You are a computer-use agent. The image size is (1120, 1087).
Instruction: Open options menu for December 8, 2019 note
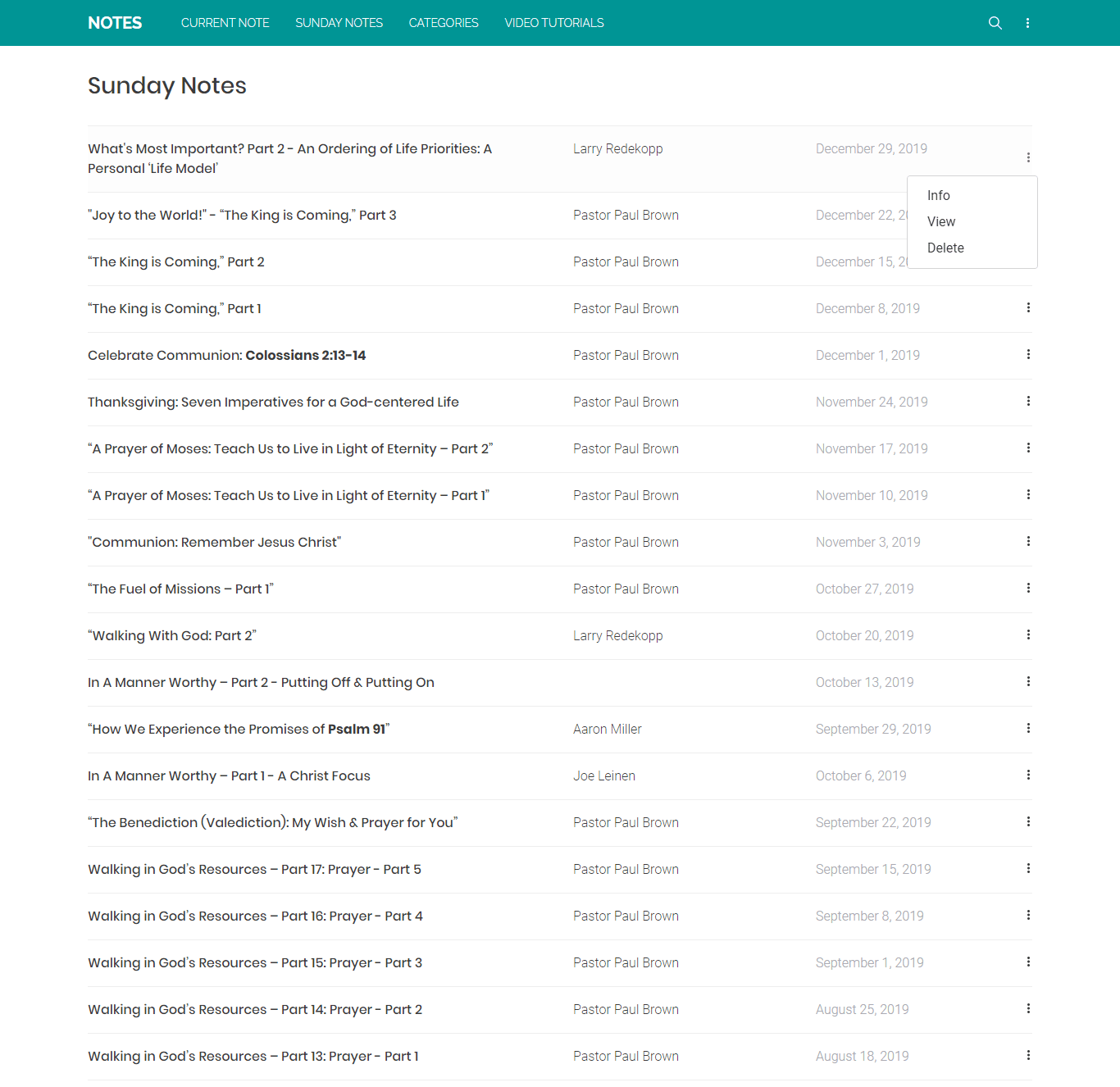pos(1028,308)
